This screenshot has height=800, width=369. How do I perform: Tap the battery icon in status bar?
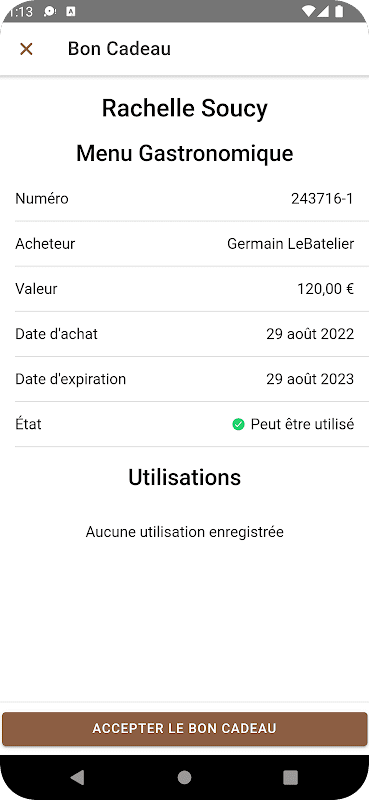click(339, 11)
